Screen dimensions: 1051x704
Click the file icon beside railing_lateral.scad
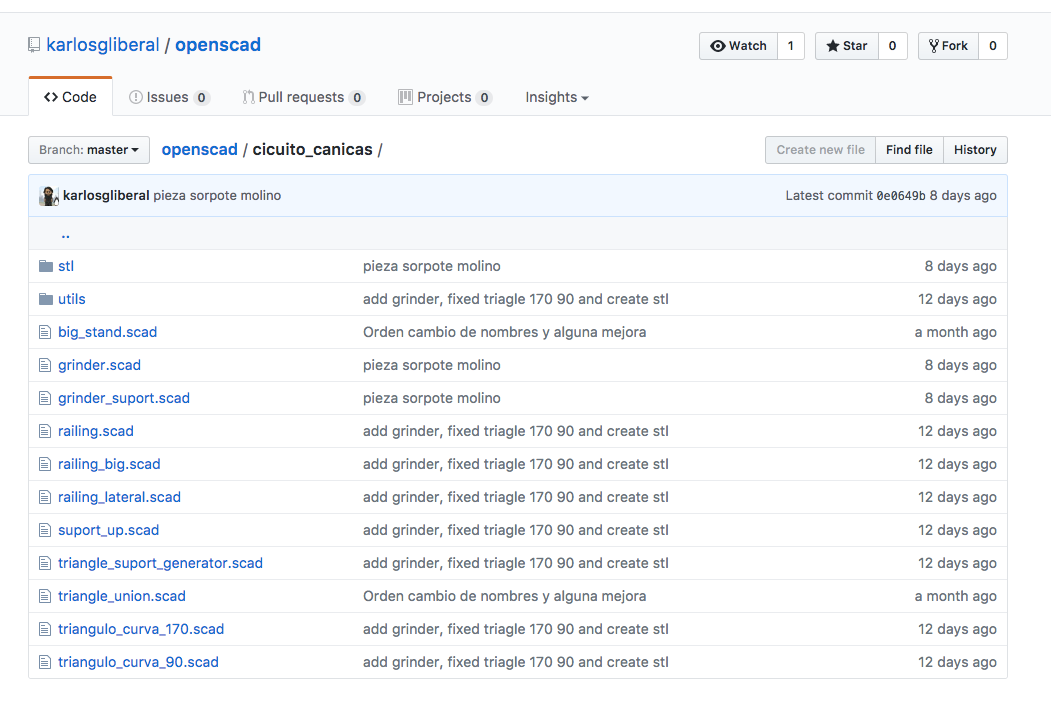pos(45,497)
